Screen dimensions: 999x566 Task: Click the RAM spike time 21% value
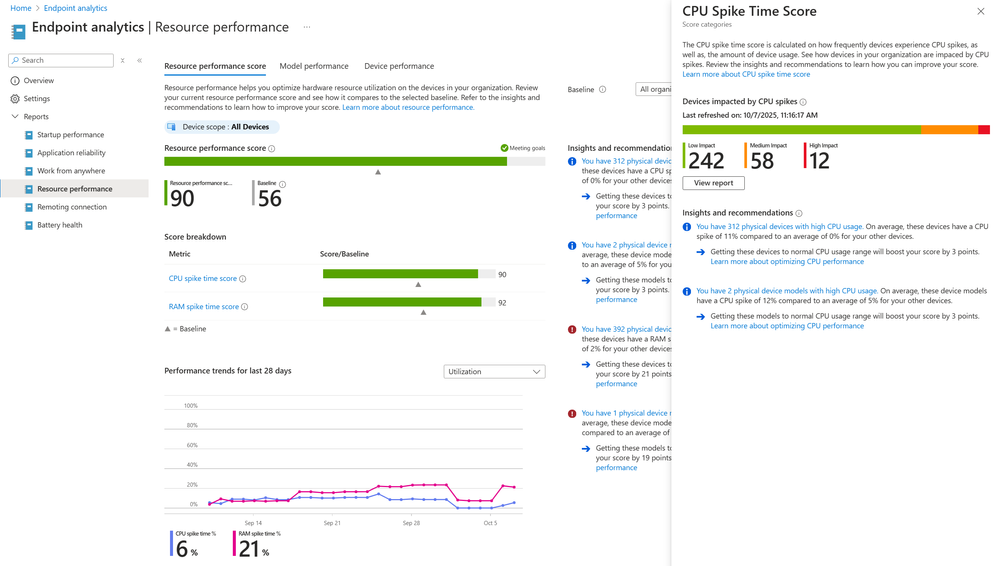point(254,549)
